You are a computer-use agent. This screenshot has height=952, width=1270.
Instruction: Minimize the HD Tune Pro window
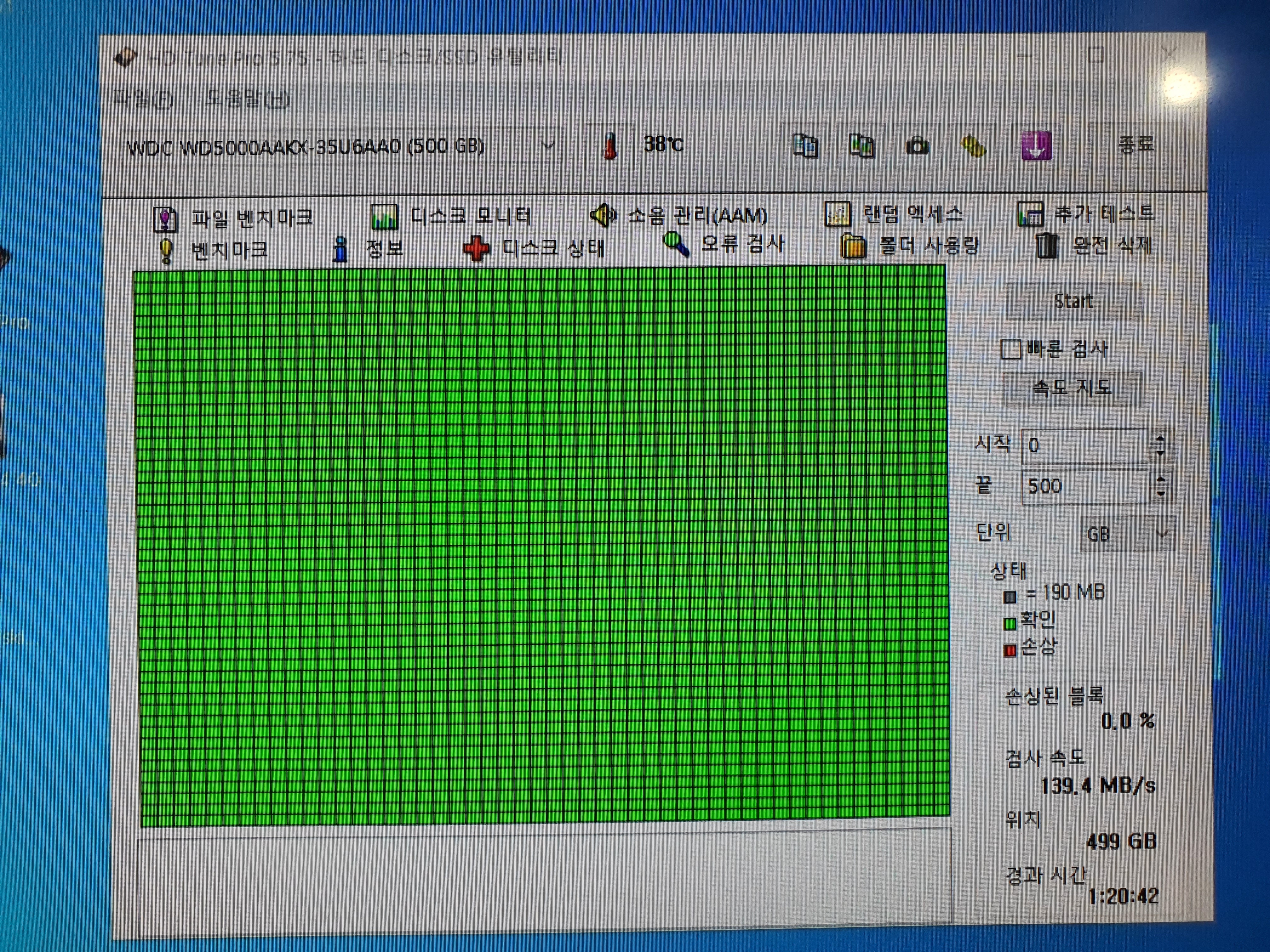tap(1024, 56)
